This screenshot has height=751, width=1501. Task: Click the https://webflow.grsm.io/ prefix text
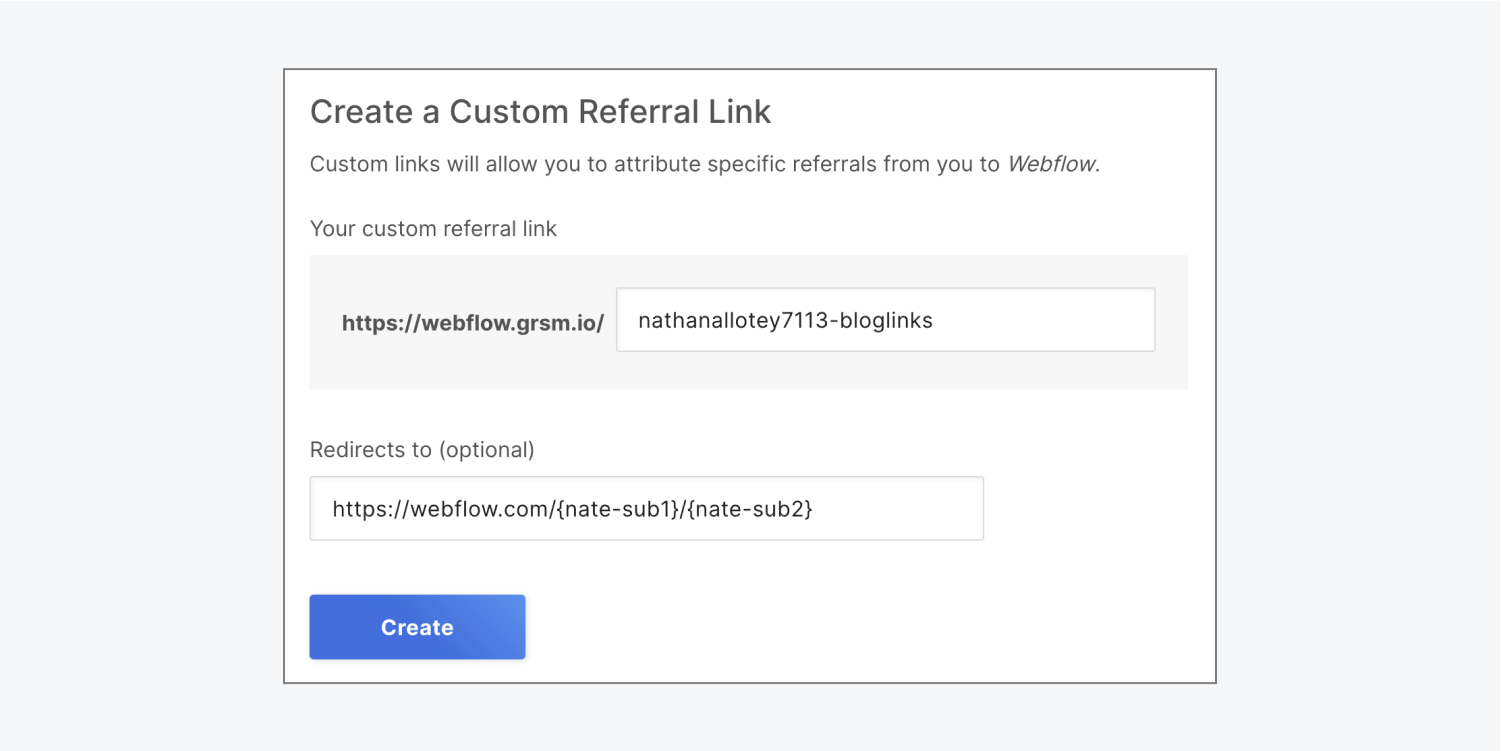point(472,323)
